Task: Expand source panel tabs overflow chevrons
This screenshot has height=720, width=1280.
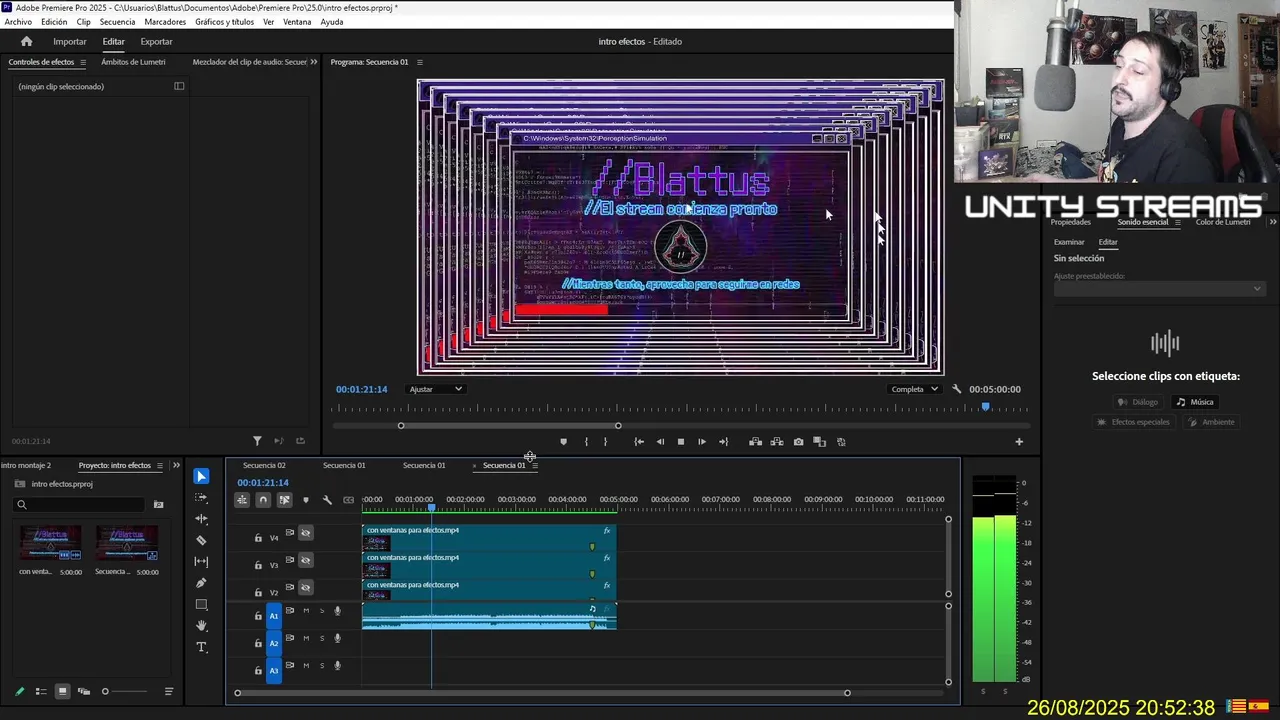Action: [x=313, y=62]
